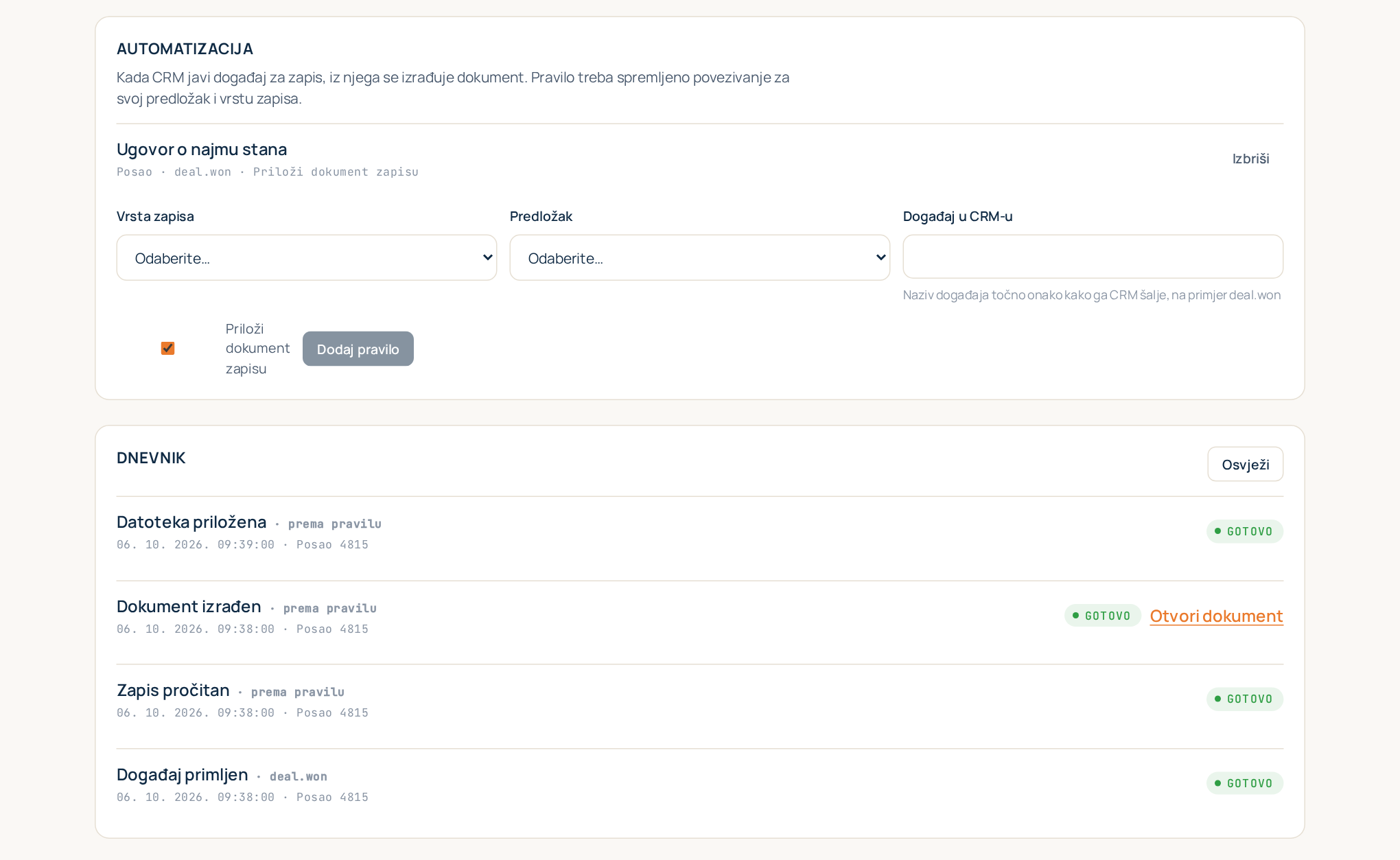Click the 'Zapis pročitan' log entry
1400x860 pixels.
coord(700,707)
